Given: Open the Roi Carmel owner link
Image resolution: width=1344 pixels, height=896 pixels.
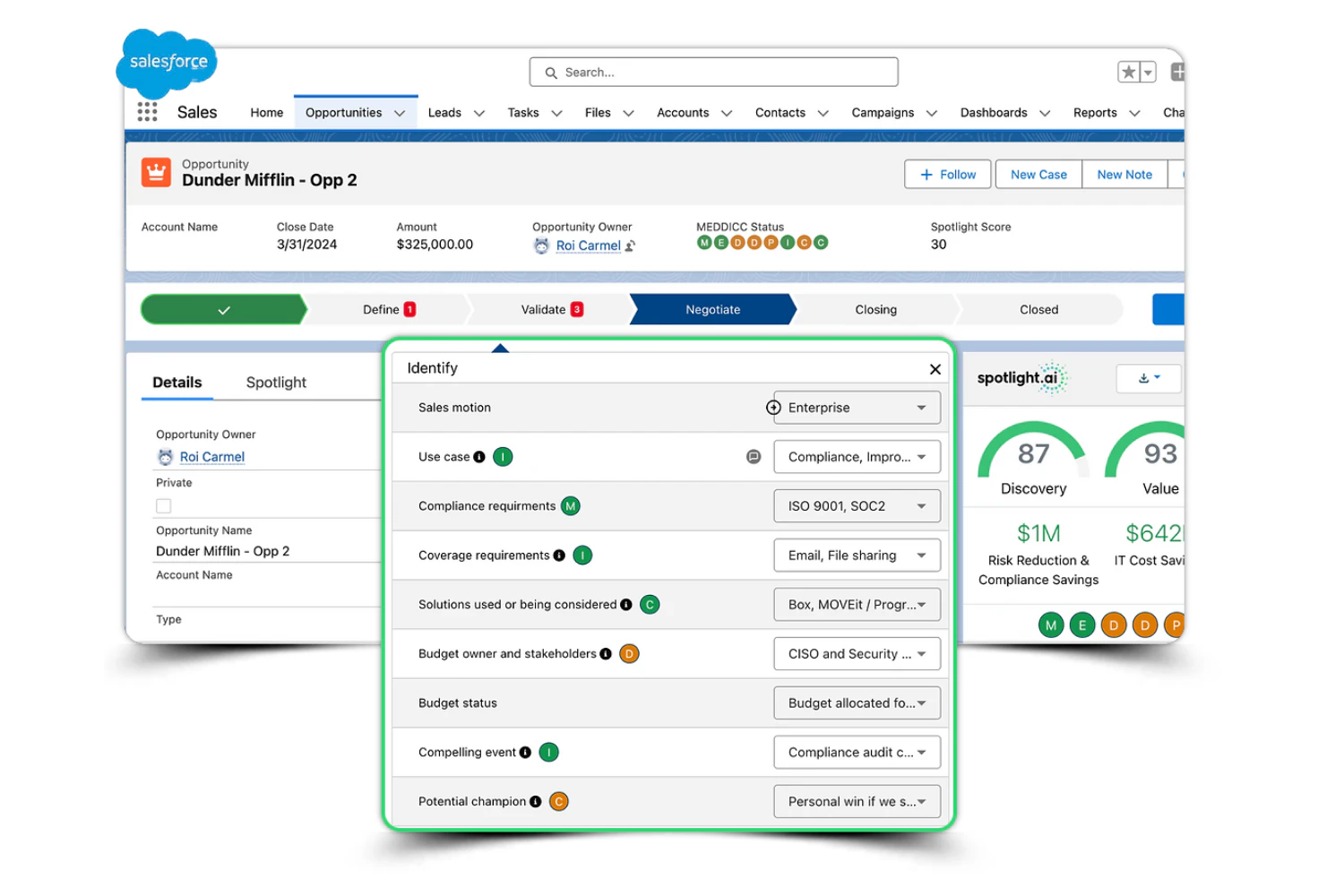Looking at the screenshot, I should (587, 246).
